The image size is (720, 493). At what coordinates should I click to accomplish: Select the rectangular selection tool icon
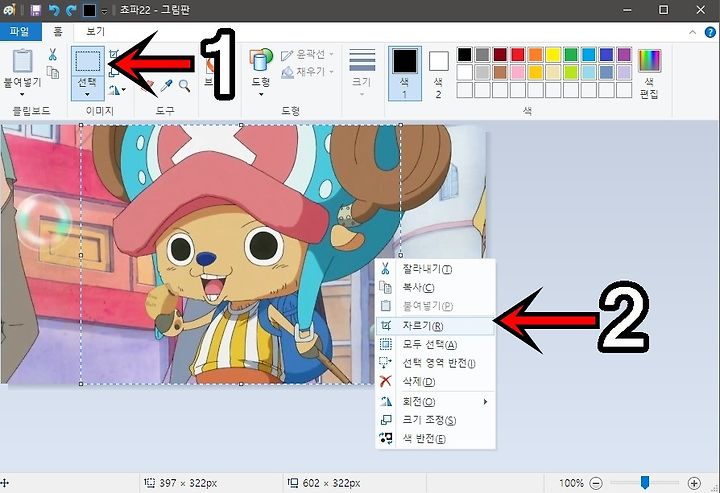pos(88,62)
